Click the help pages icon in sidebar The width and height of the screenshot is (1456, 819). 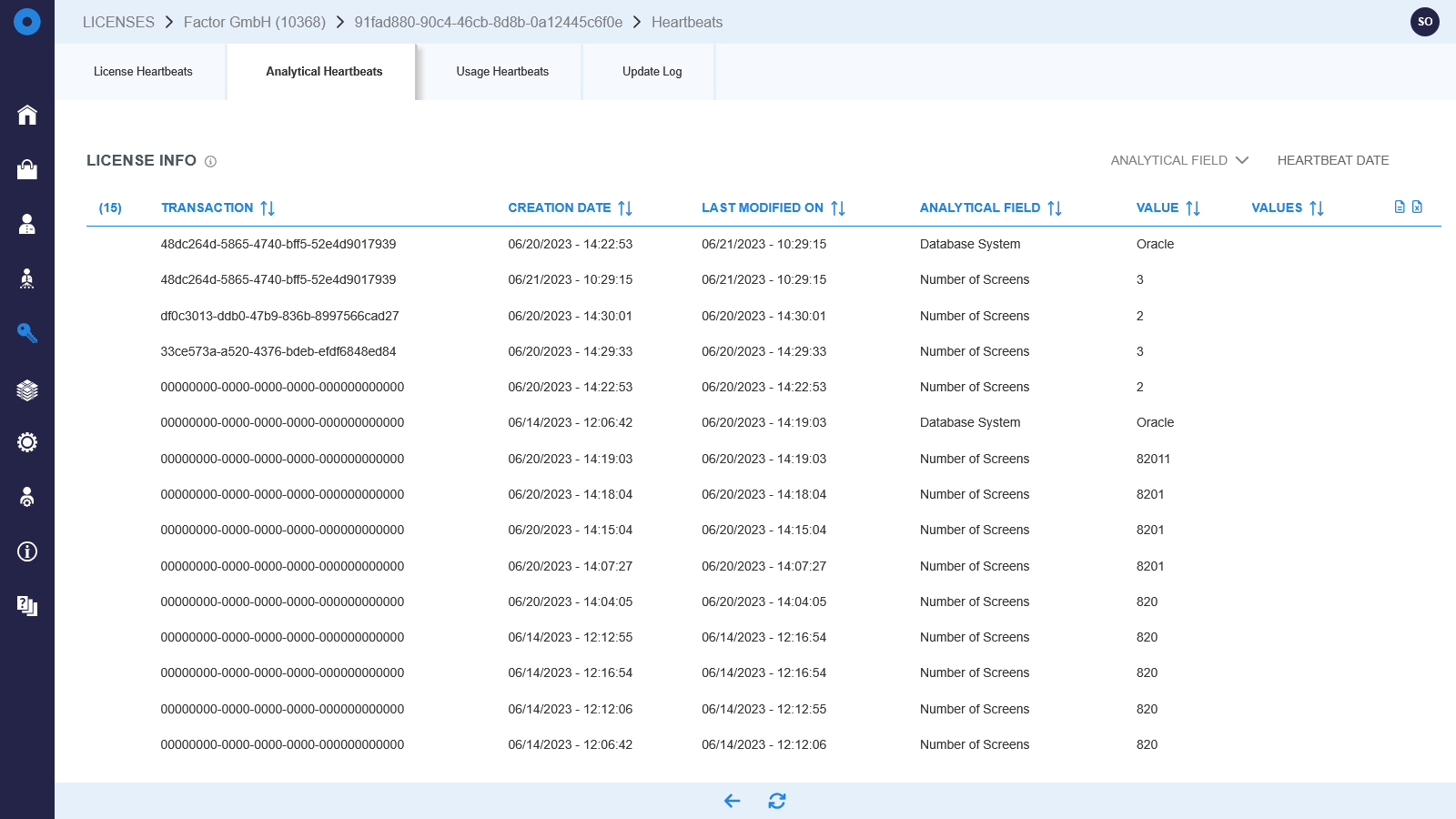tap(27, 606)
